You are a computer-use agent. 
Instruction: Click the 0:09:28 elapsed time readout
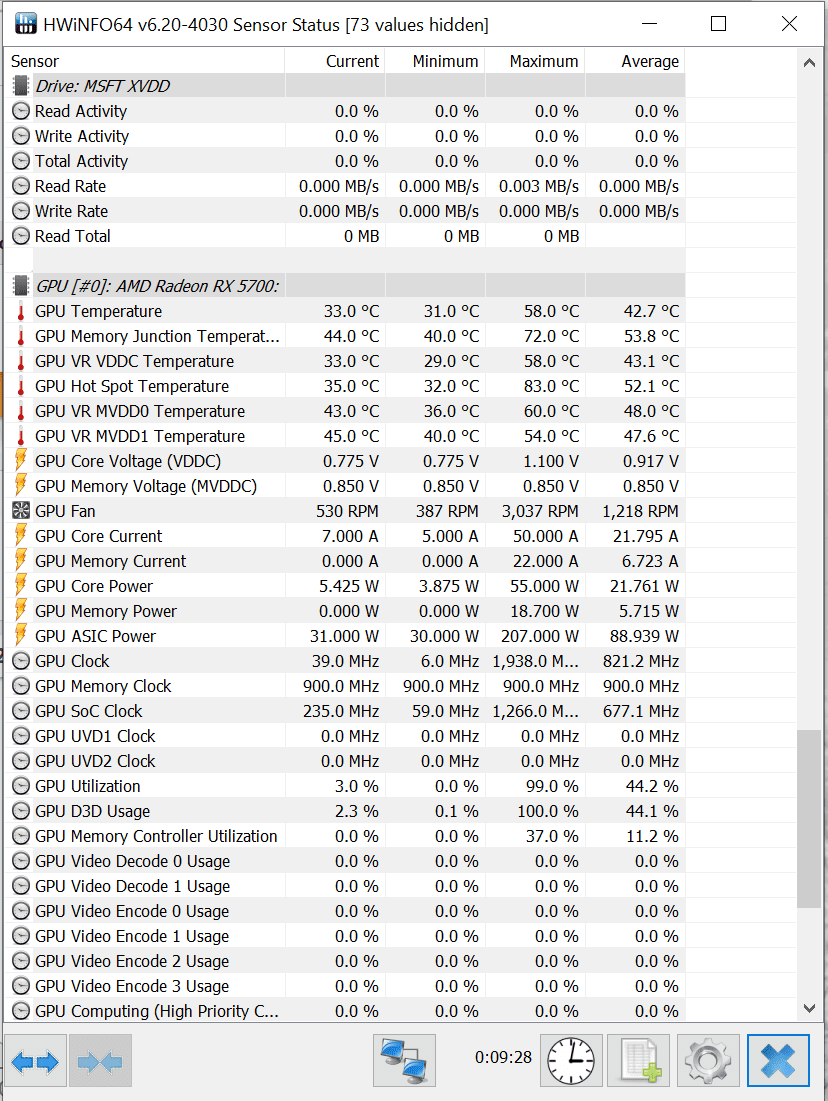pos(504,1057)
